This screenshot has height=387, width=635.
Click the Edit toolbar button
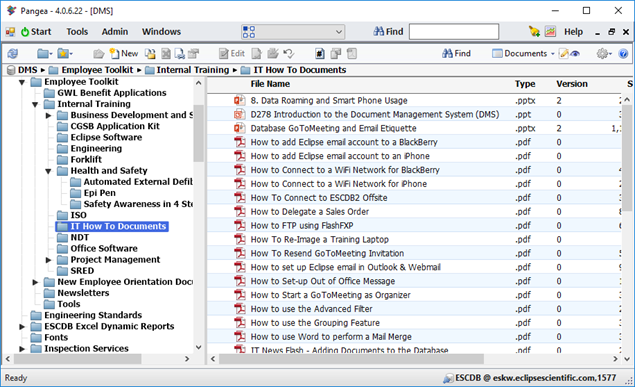pyautogui.click(x=232, y=53)
